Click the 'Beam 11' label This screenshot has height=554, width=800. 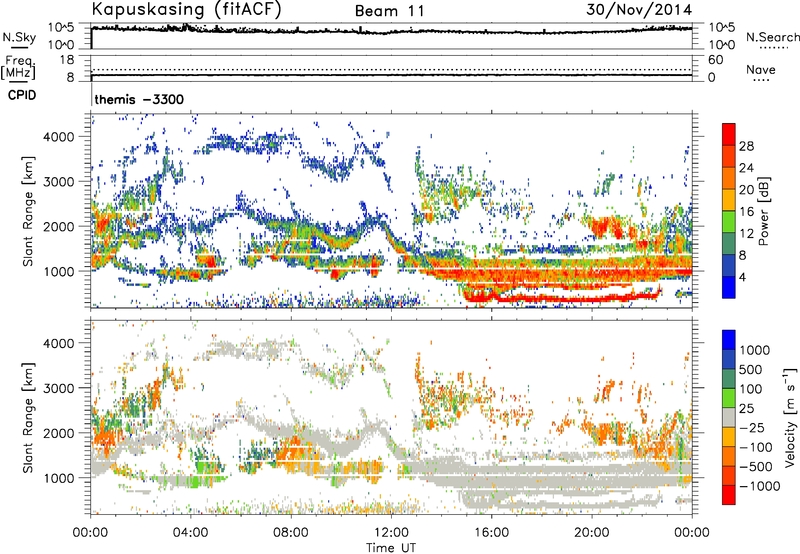390,11
